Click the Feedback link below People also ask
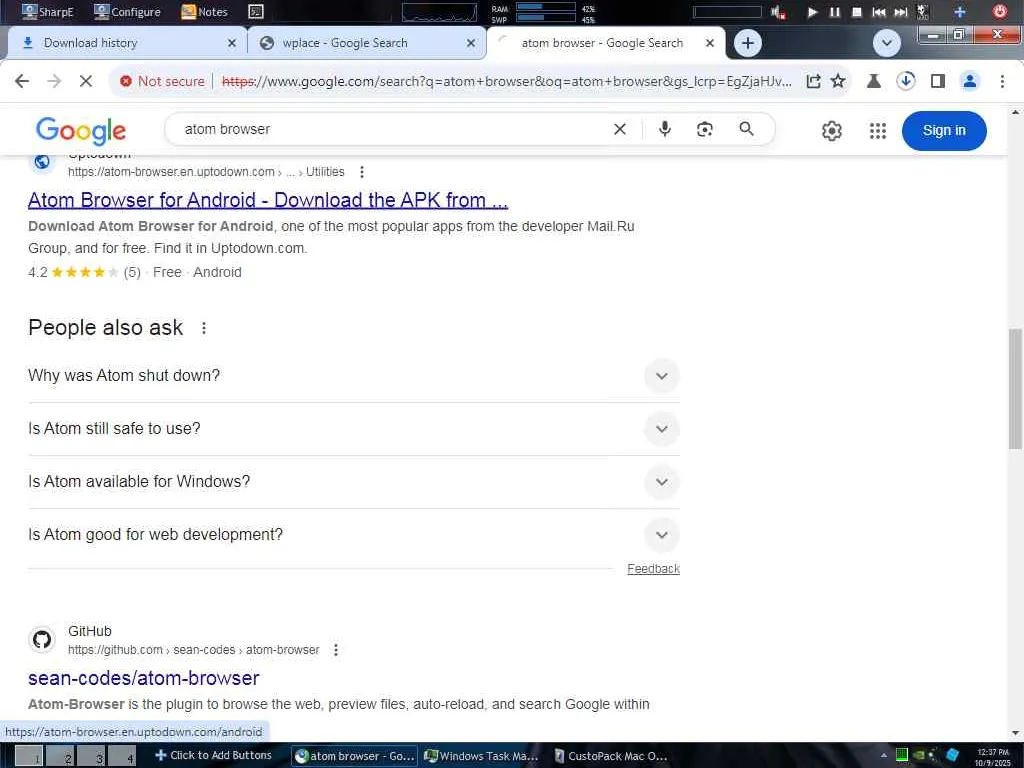1024x768 pixels. tap(653, 569)
